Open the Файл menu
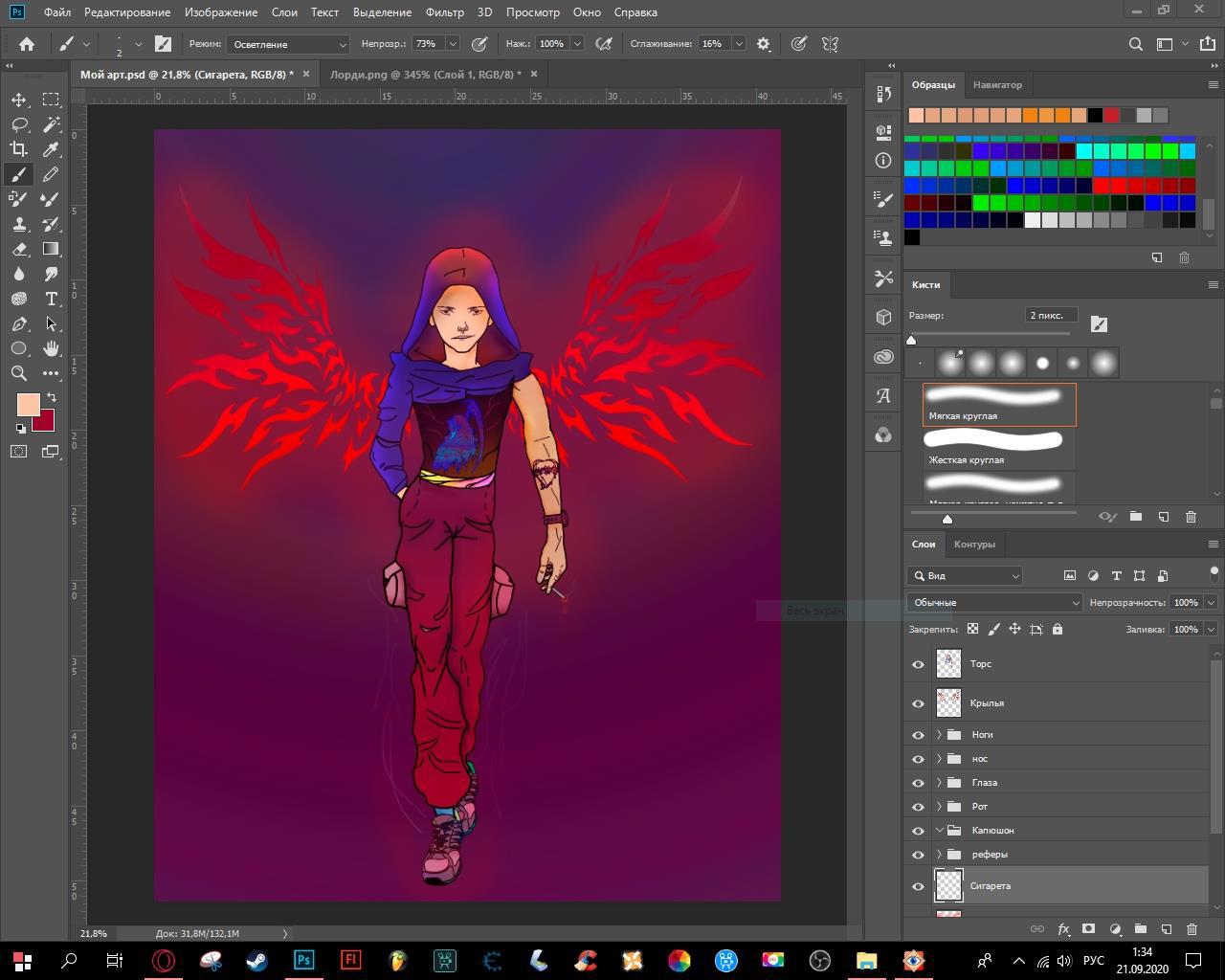1225x980 pixels. (x=56, y=12)
